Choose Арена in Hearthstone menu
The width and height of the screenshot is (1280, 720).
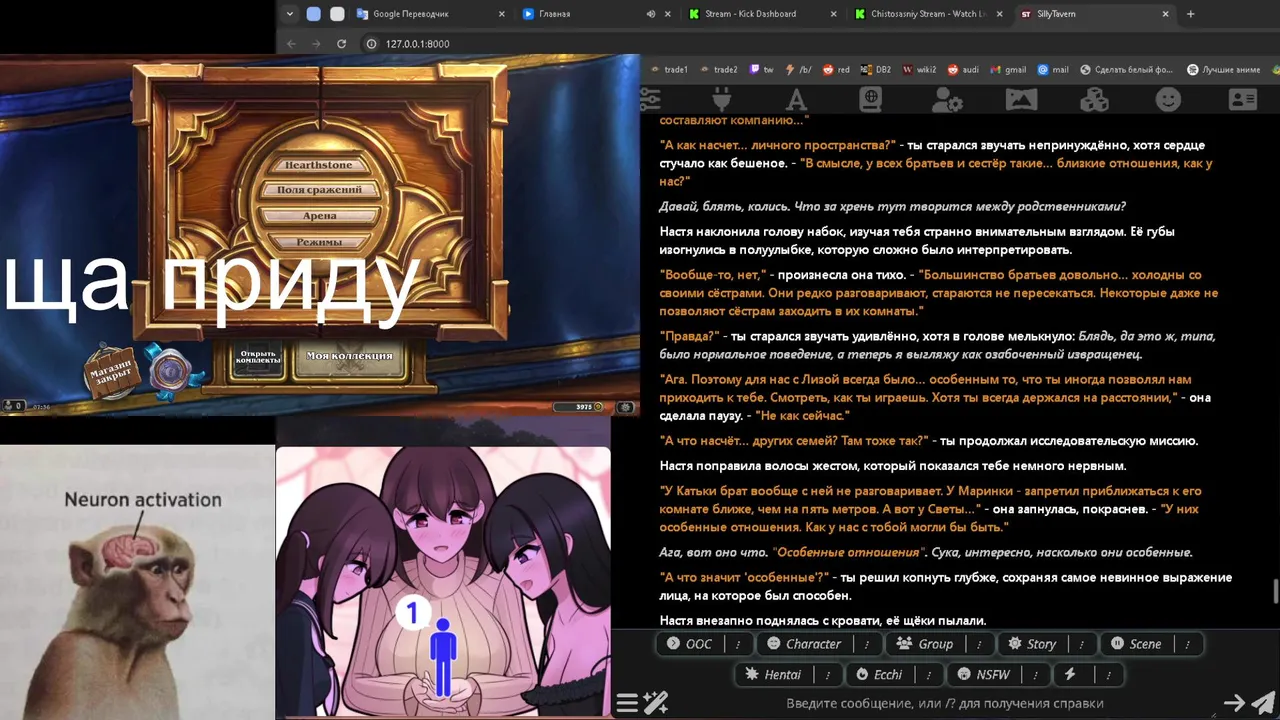[x=319, y=216]
